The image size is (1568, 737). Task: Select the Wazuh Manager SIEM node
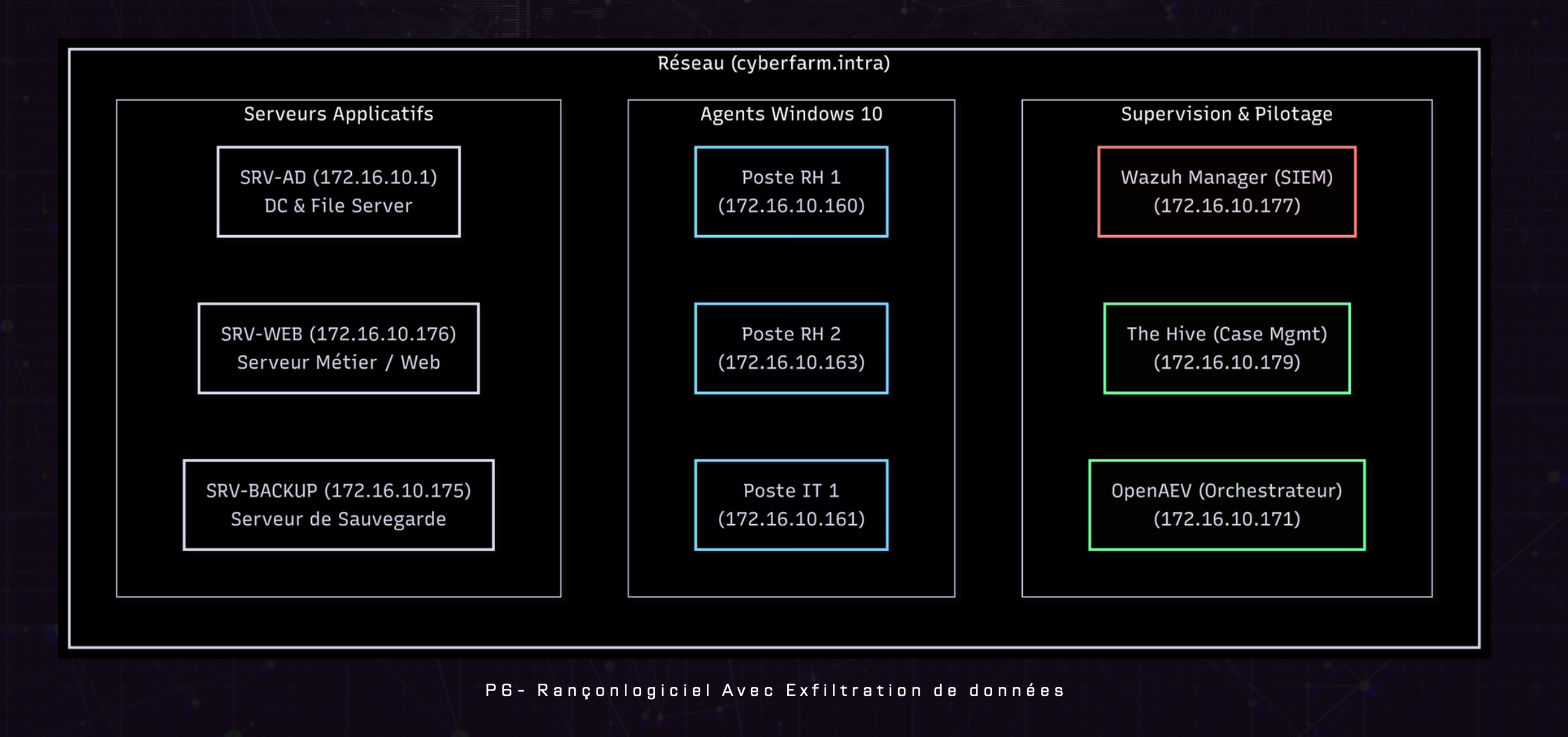click(x=1227, y=191)
